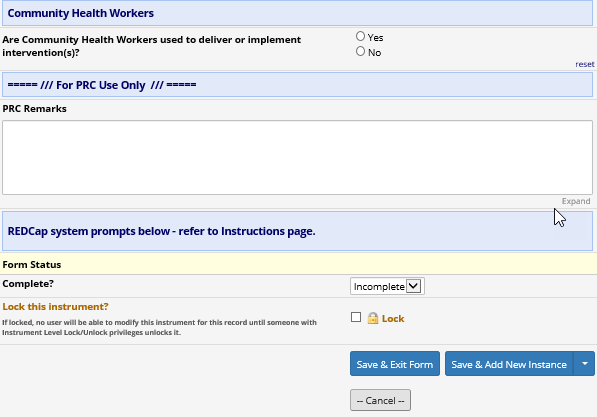Click the Complete? field label
The image size is (597, 417).
(x=28, y=284)
